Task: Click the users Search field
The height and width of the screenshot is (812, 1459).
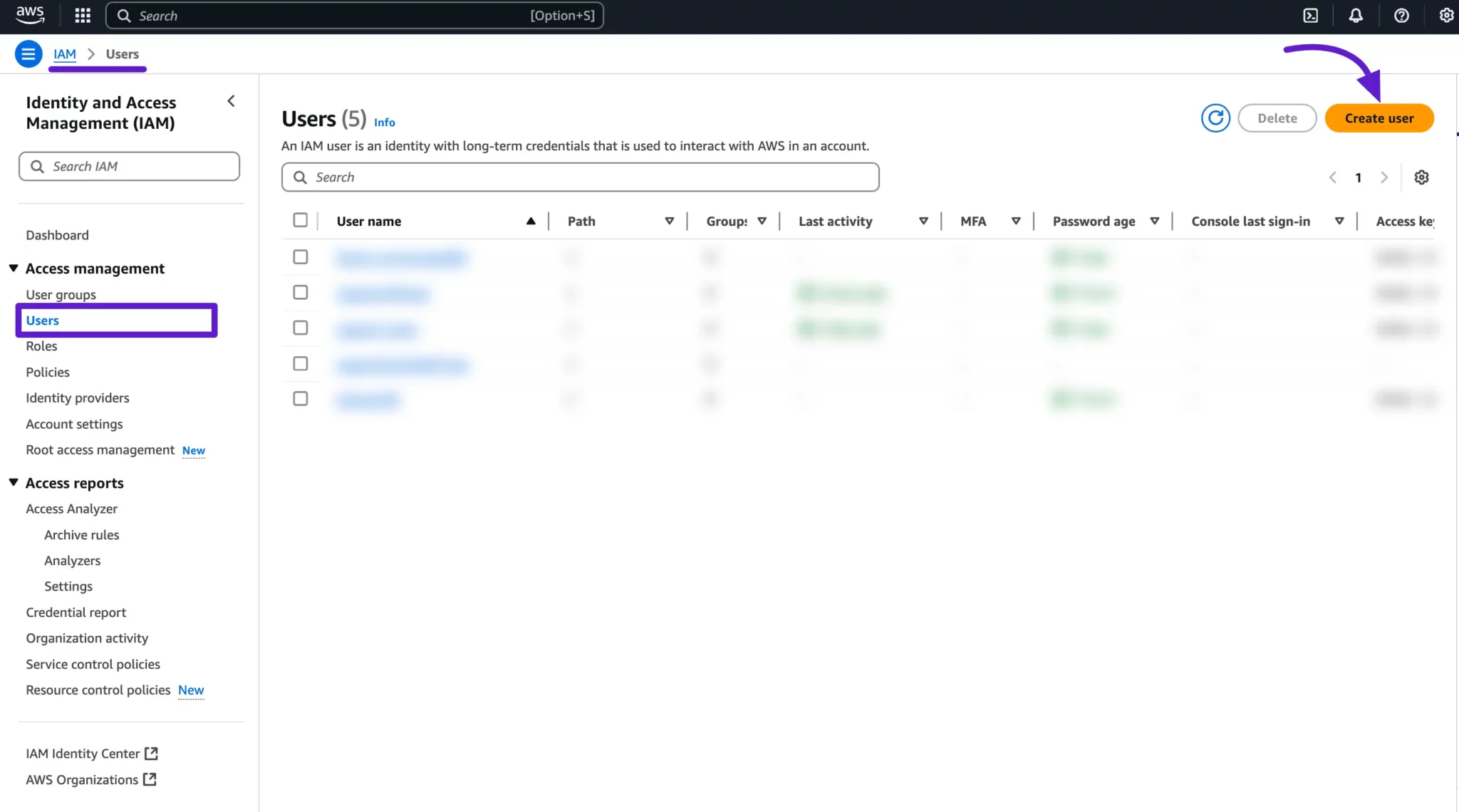Action: (581, 177)
